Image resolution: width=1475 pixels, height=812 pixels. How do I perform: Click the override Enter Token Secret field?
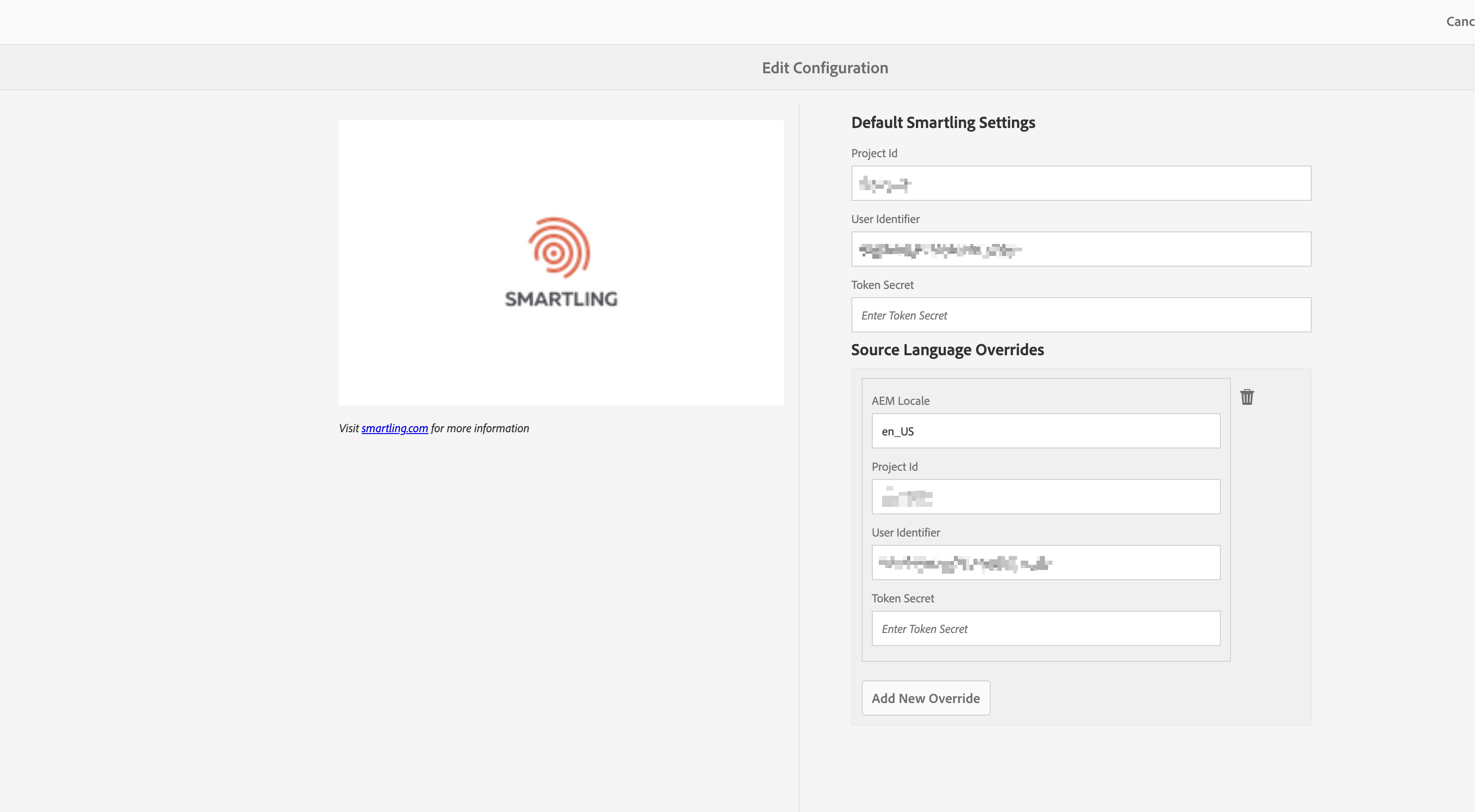1045,629
